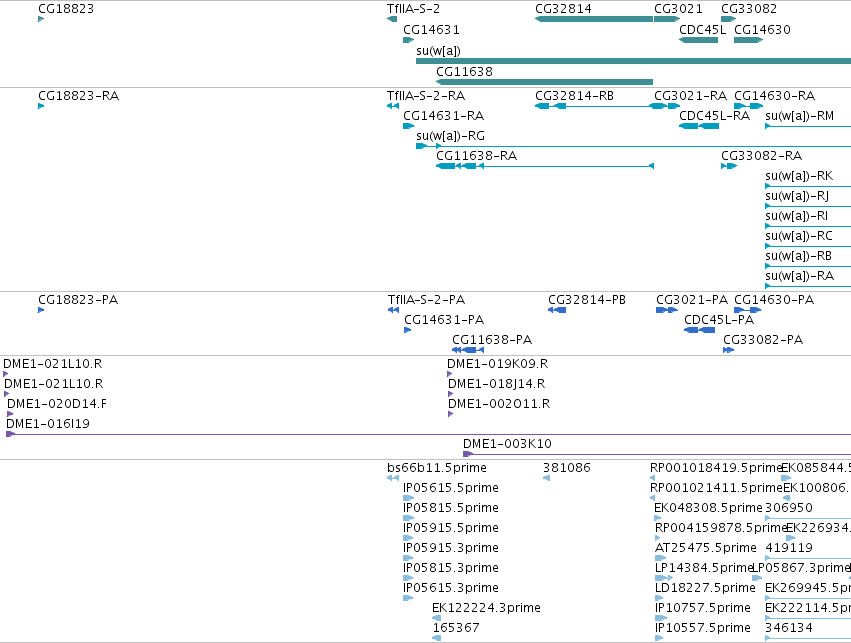Select the CG33082-RA transcript label
This screenshot has height=643, width=851.
[x=761, y=156]
